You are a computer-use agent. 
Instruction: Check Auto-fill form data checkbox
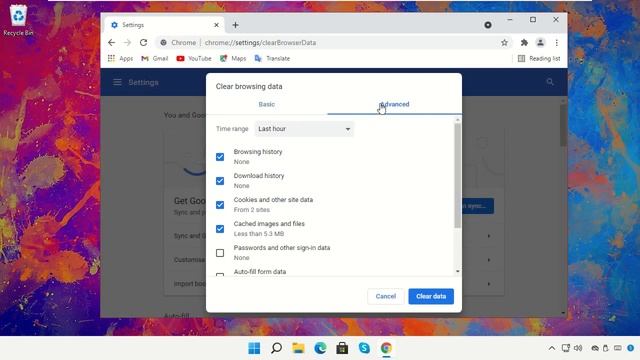(220, 275)
